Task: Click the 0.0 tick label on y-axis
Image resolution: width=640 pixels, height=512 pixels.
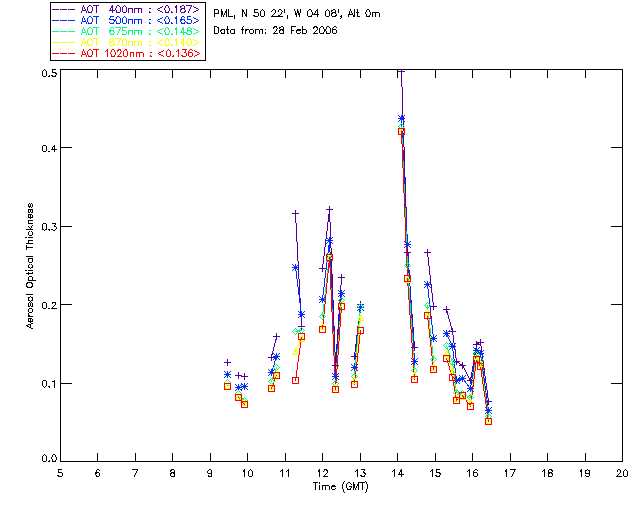Action: 46,460
